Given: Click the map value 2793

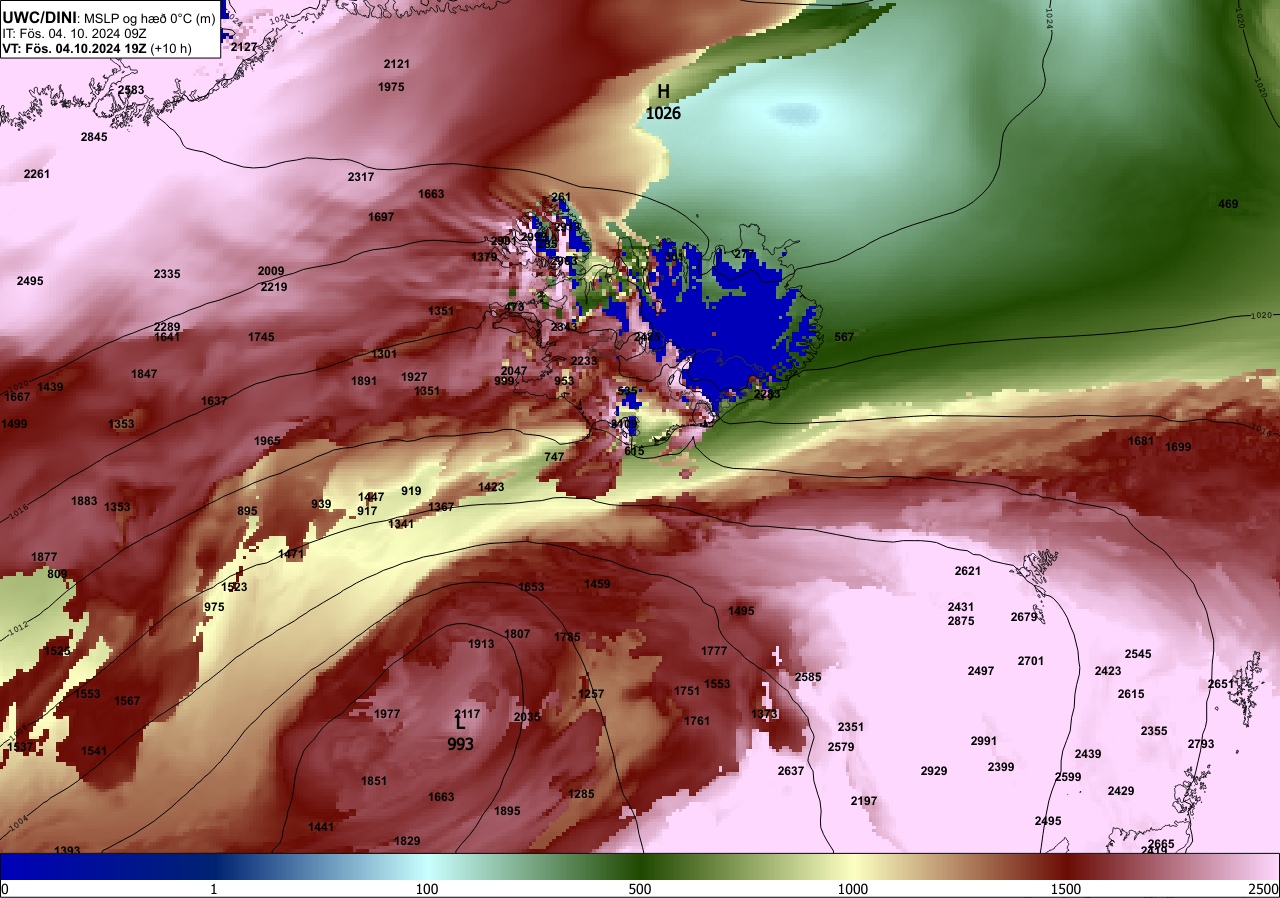Looking at the screenshot, I should (1201, 744).
